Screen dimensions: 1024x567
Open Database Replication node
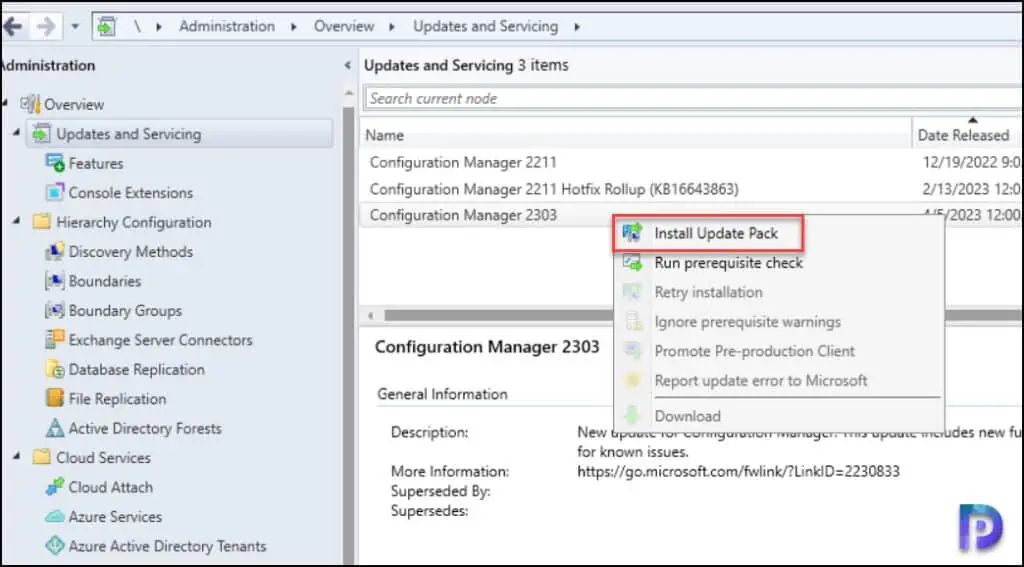click(136, 370)
